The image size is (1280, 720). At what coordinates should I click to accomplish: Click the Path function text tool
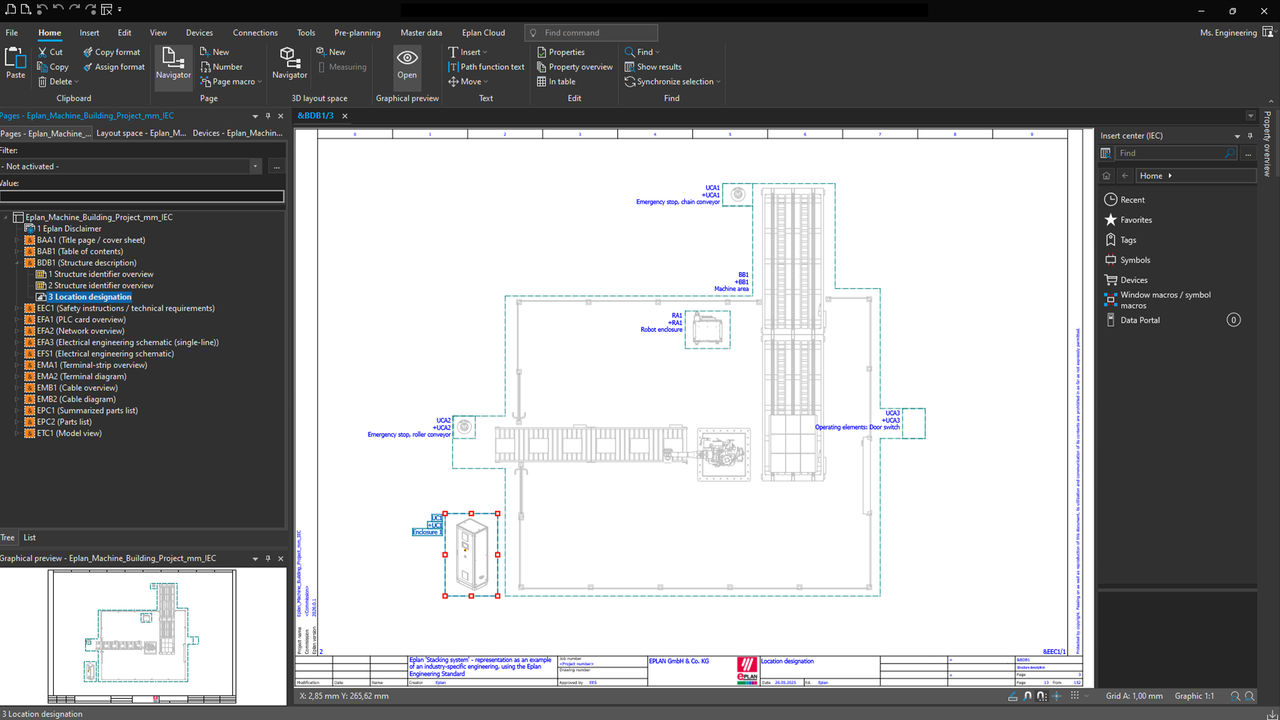click(x=486, y=66)
